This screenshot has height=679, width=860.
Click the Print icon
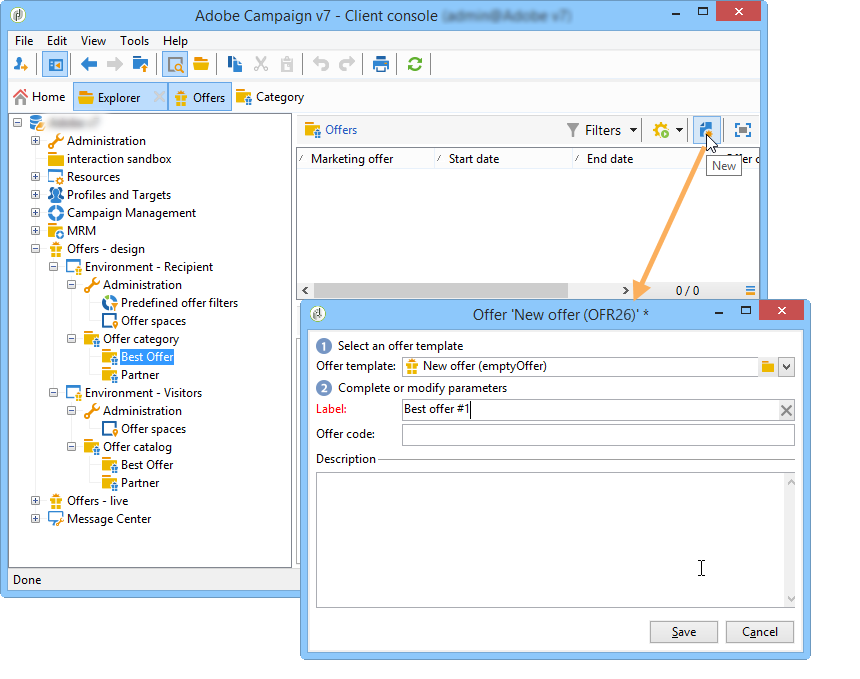[x=381, y=64]
